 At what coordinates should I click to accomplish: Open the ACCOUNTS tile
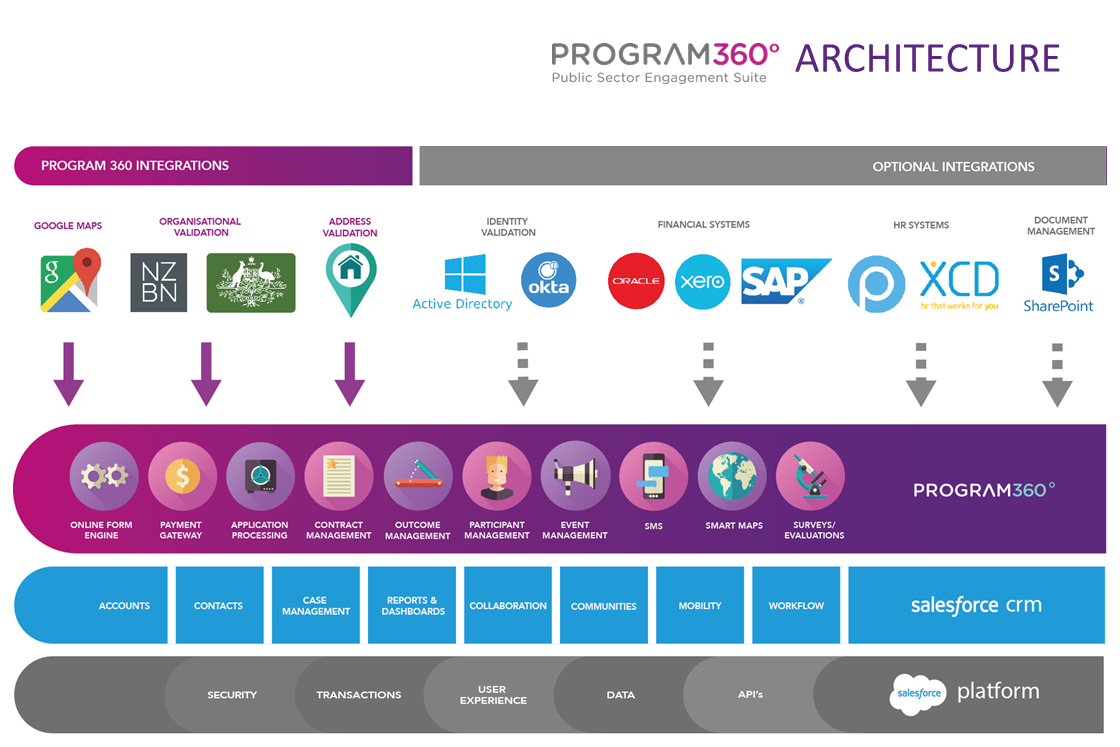coord(91,606)
